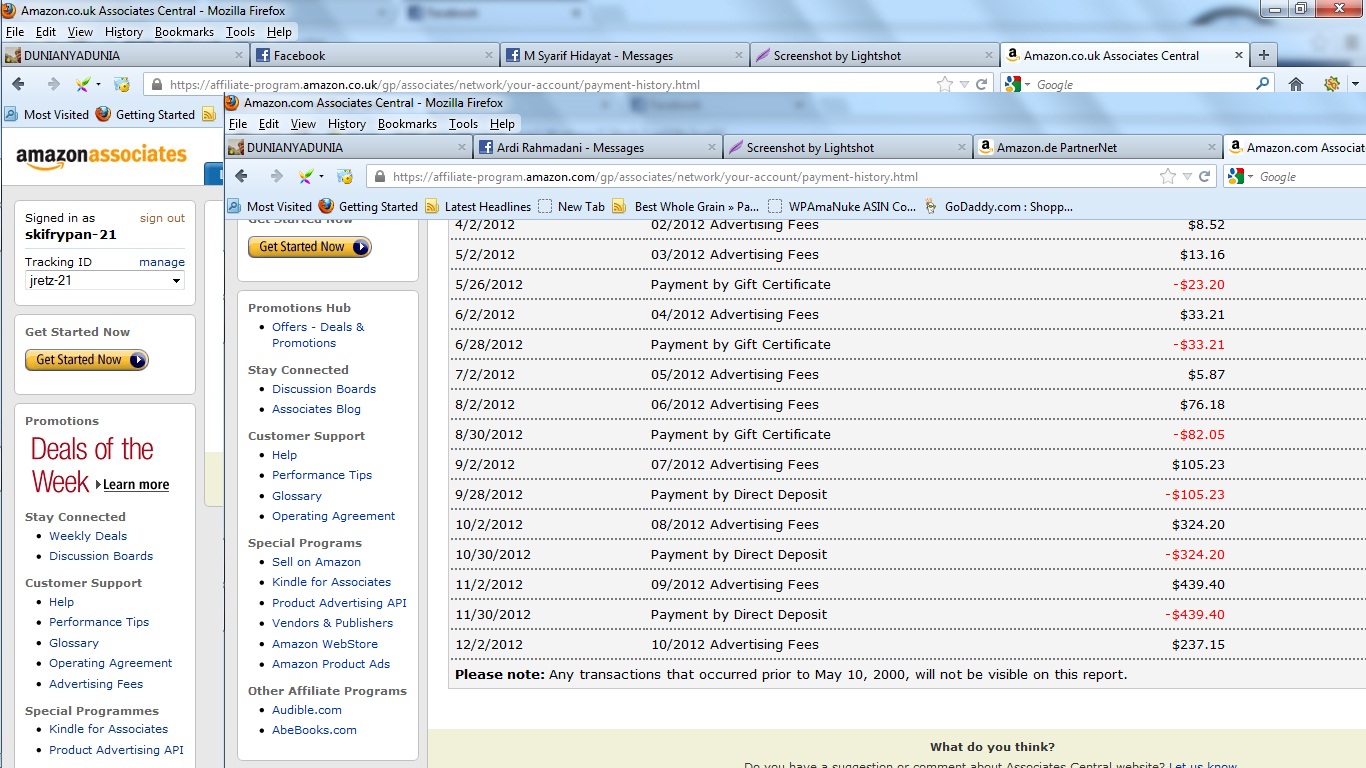
Task: Open Advertising Fees link in Amazon.co.uk window
Action: pos(96,684)
